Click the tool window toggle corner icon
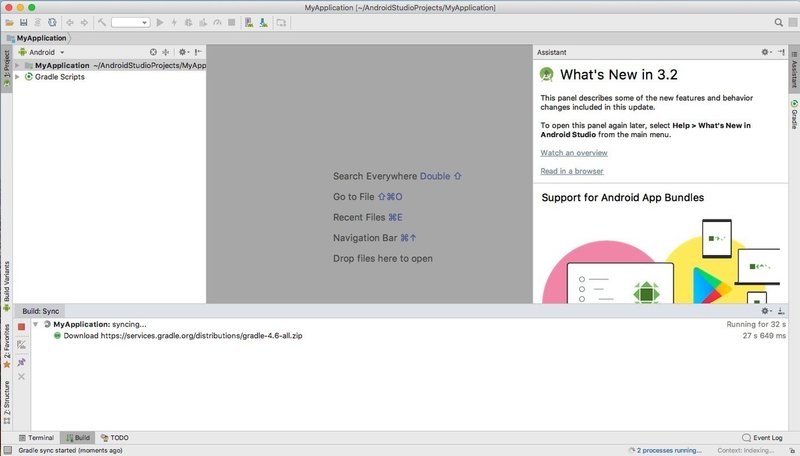 click(x=7, y=450)
